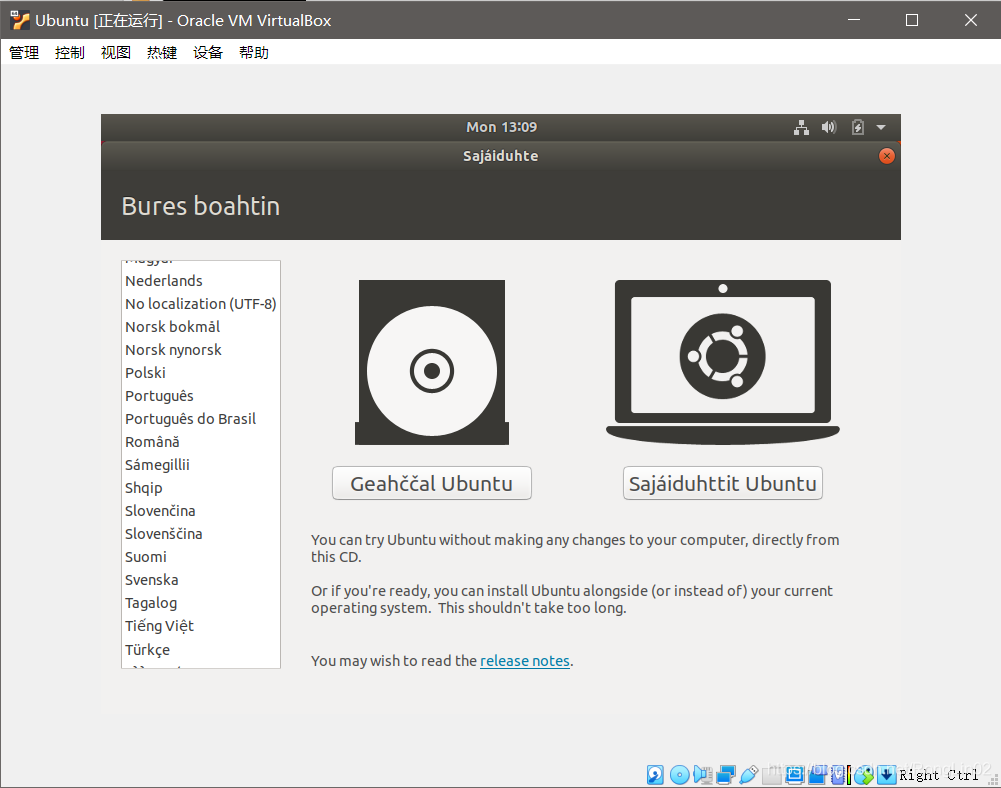Choose Português from the language list
The height and width of the screenshot is (788, 1001).
coord(201,396)
